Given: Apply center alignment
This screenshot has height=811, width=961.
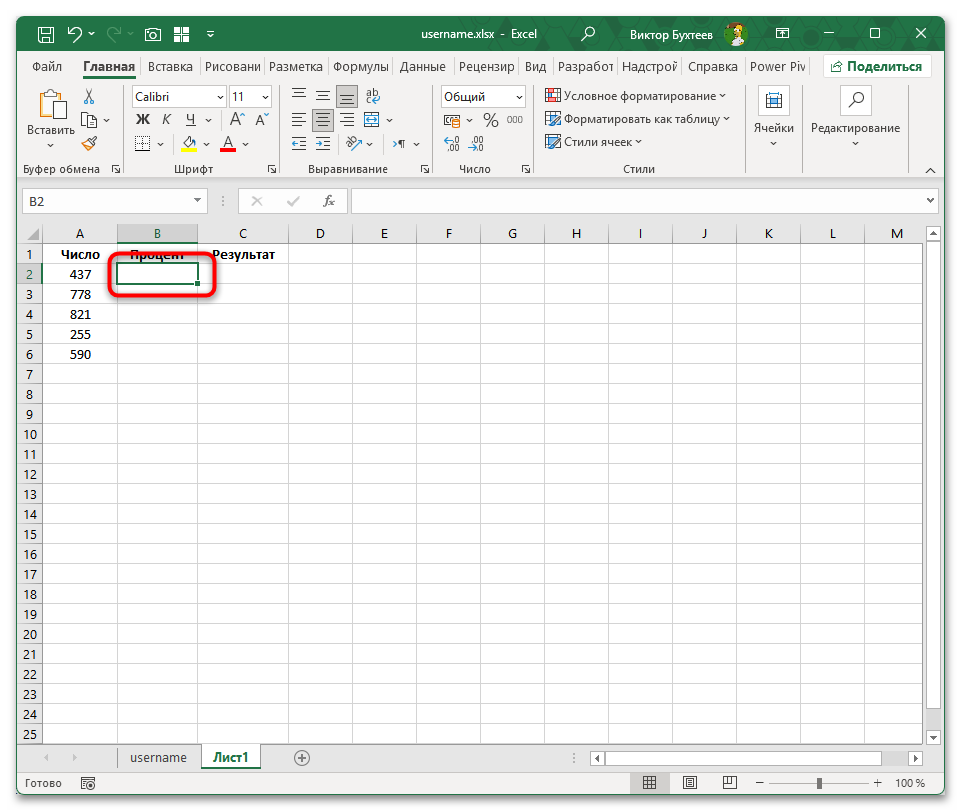Looking at the screenshot, I should 322,119.
